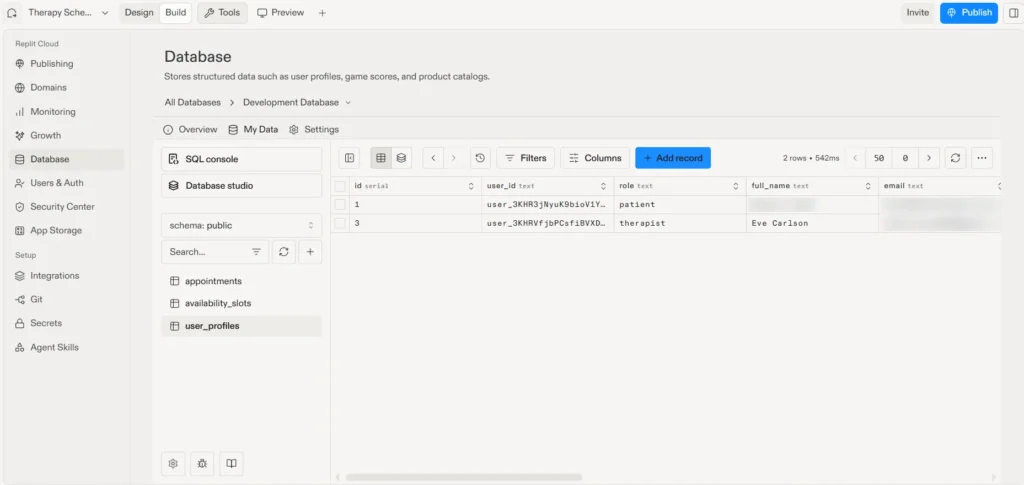Screen dimensions: 1024x485
Task: Click the Replit logo icon at top-left
Action: point(12,13)
